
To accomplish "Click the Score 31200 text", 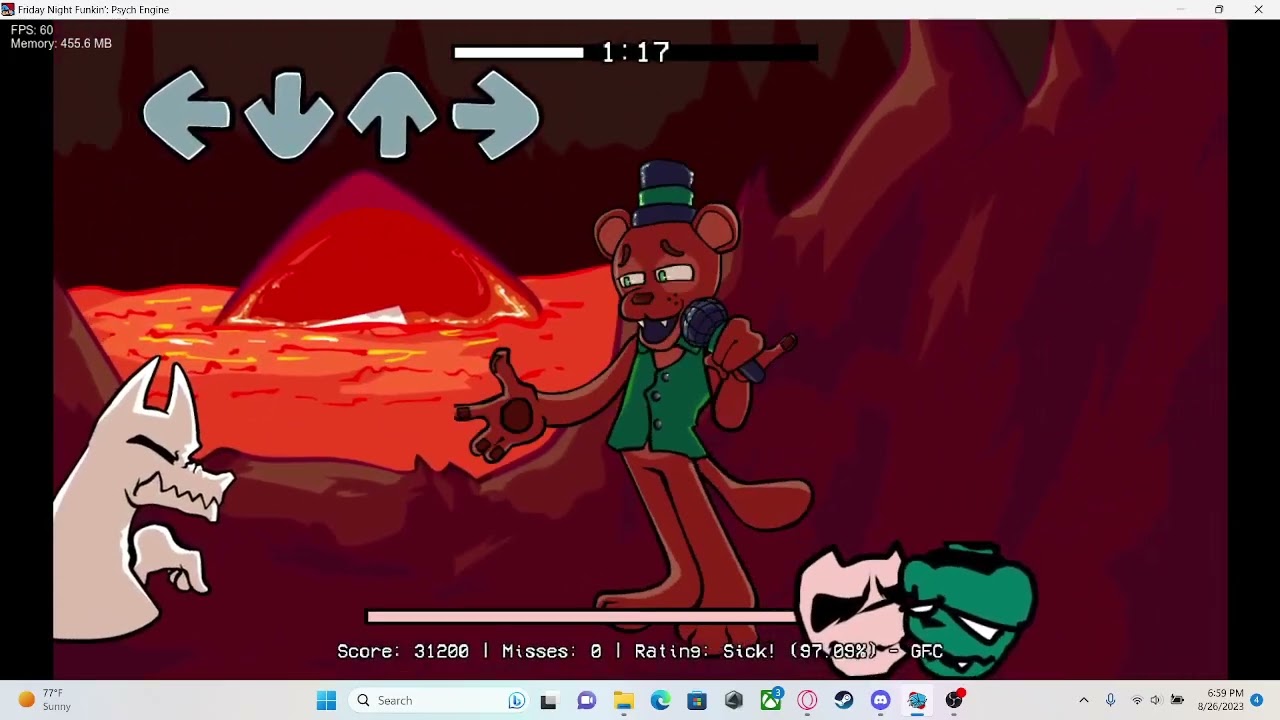I will [x=403, y=651].
